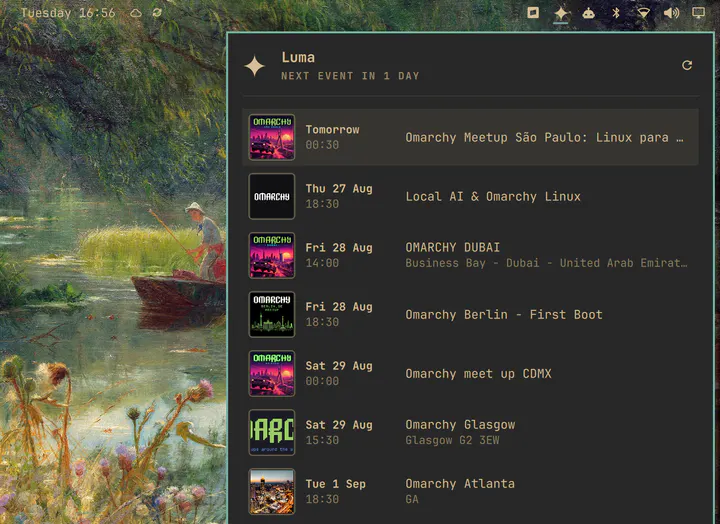Open Omarchy meet up CDMX event
Viewport: 720px width, 524px height.
click(478, 374)
